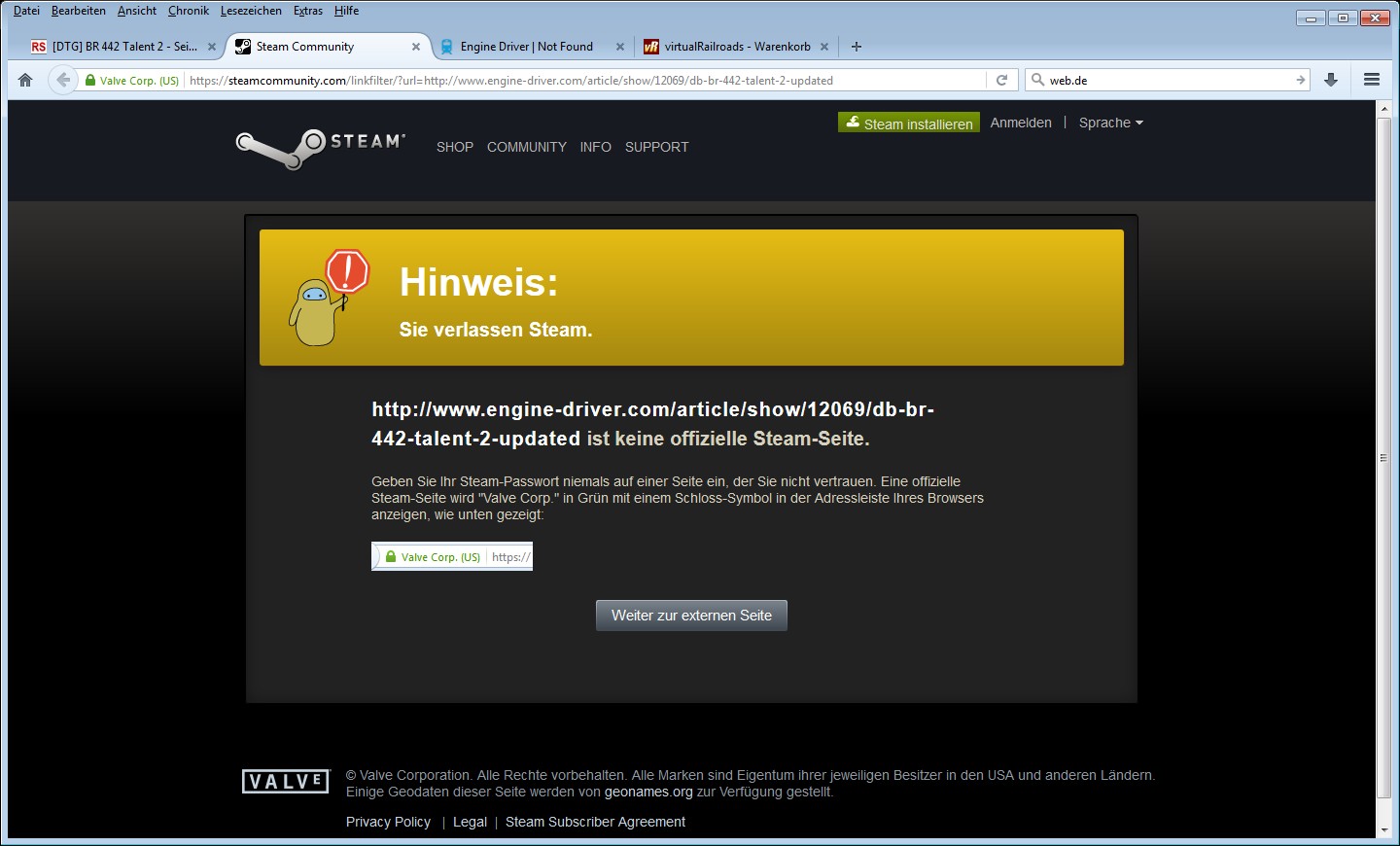Click the example Valve Corp address bar image
The width and height of the screenshot is (1400, 846).
(452, 556)
